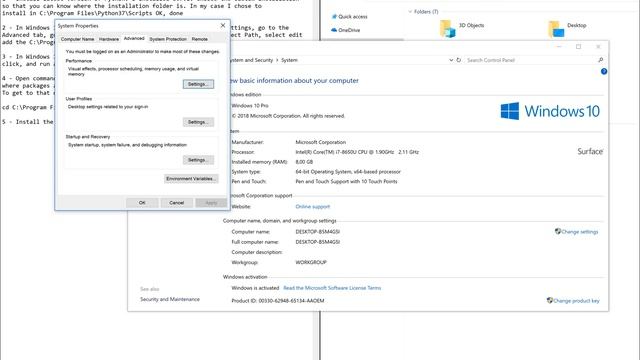Confirm System Properties with OK

tap(142, 202)
